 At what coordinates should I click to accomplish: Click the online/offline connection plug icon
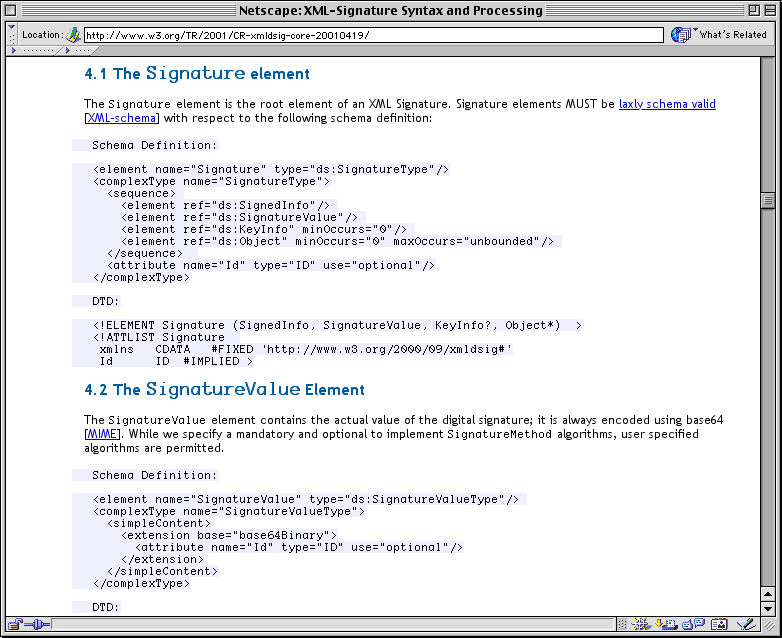click(38, 625)
